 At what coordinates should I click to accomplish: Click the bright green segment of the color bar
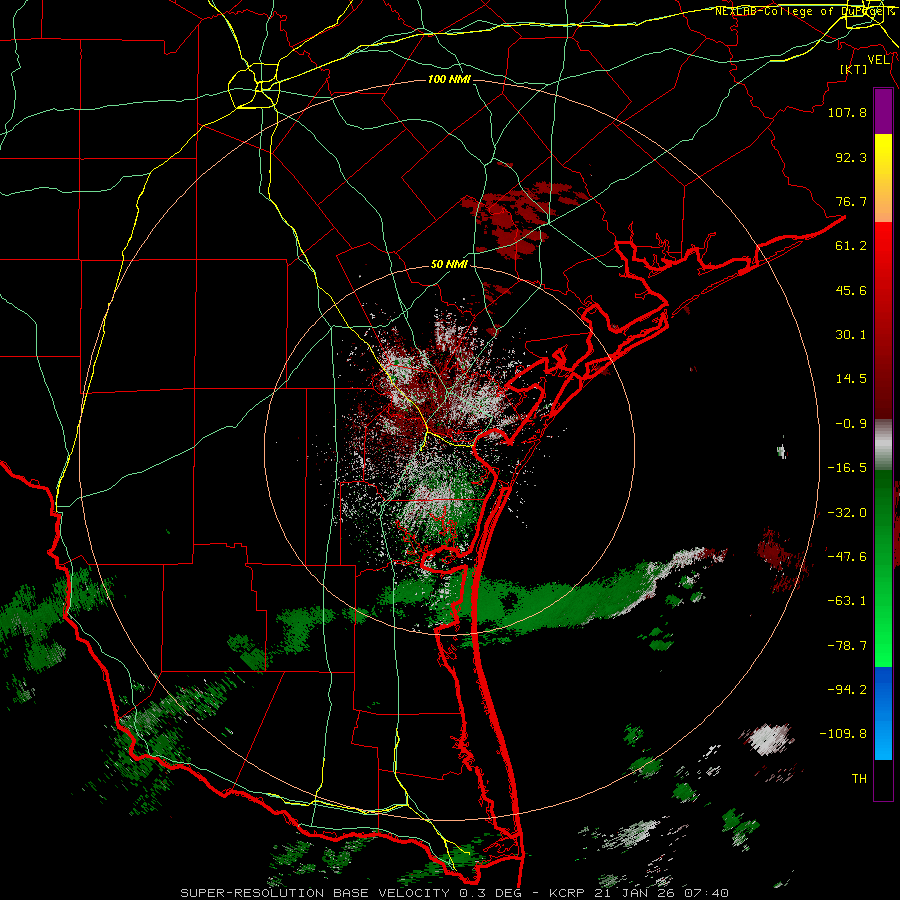883,568
